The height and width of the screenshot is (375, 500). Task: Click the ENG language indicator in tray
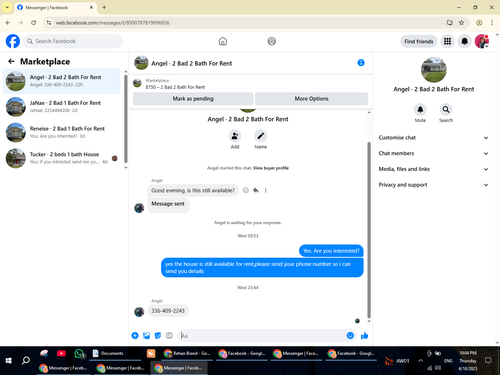click(x=448, y=361)
